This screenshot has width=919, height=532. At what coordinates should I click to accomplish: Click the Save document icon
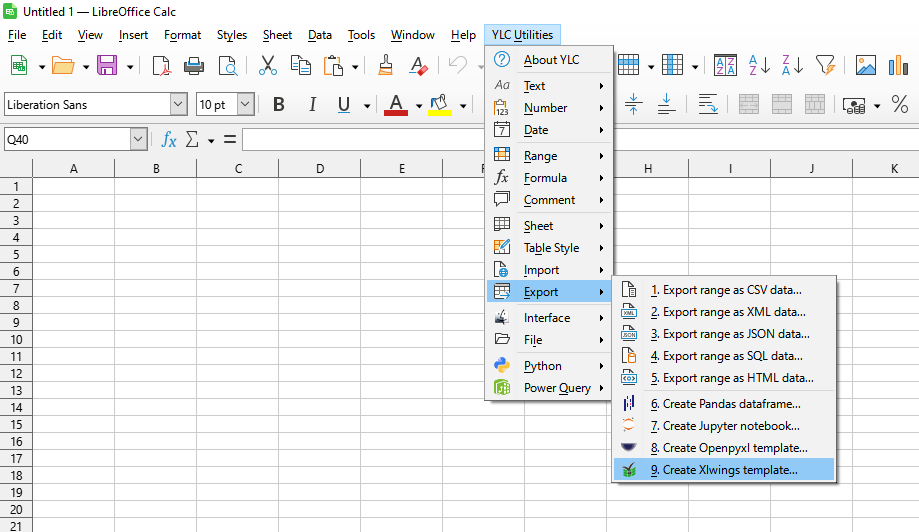106,66
